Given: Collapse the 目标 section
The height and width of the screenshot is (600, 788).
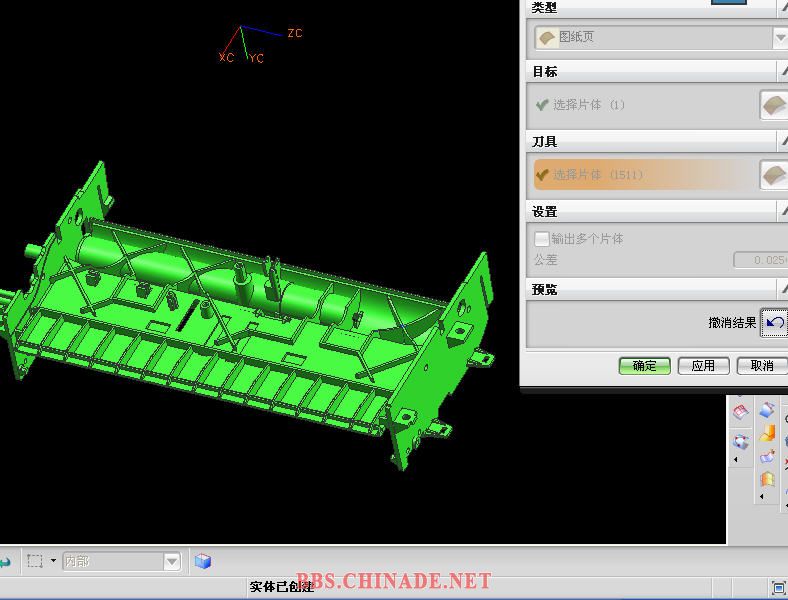Looking at the screenshot, I should click(x=782, y=72).
